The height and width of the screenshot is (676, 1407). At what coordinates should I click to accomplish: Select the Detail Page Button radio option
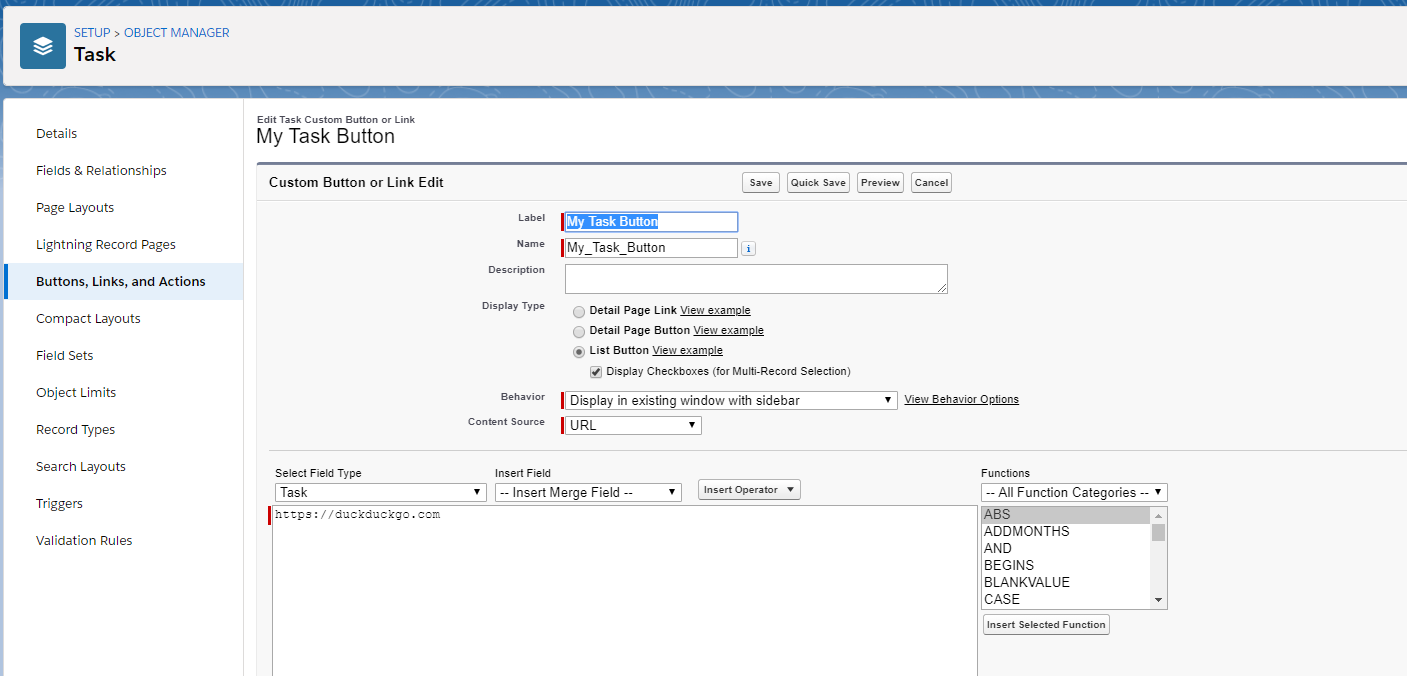579,331
